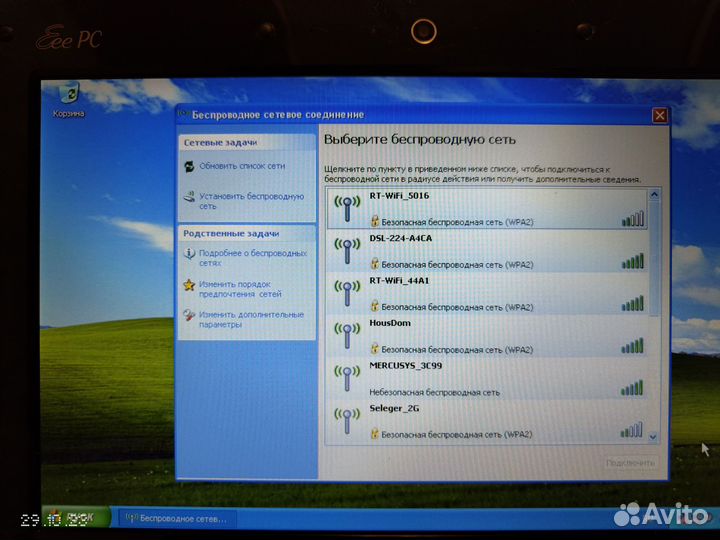Click the network list scrollbar thumb
Screen dimensions: 720x540
pyautogui.click(x=654, y=258)
